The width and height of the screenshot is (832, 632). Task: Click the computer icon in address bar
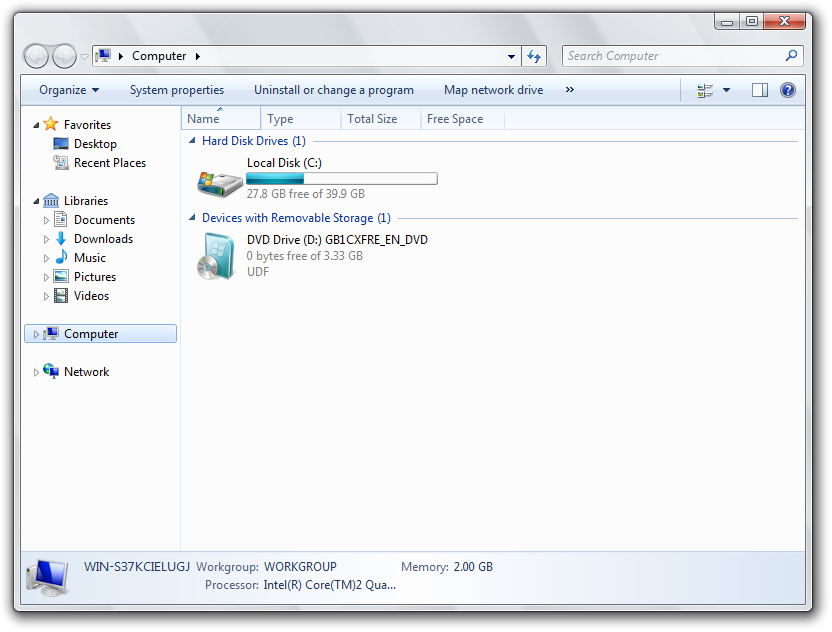pyautogui.click(x=104, y=56)
